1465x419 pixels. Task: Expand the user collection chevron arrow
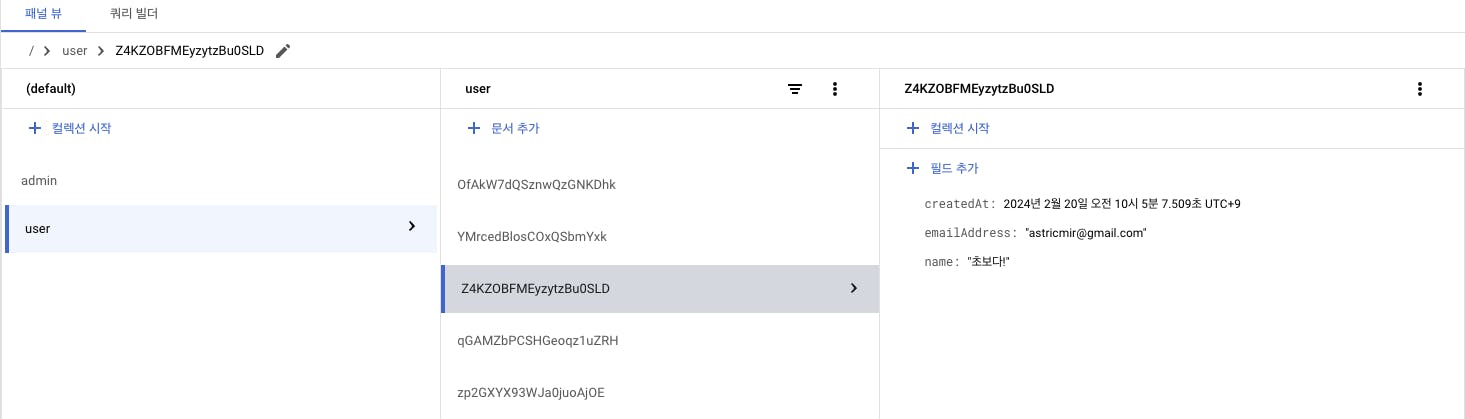click(x=411, y=227)
